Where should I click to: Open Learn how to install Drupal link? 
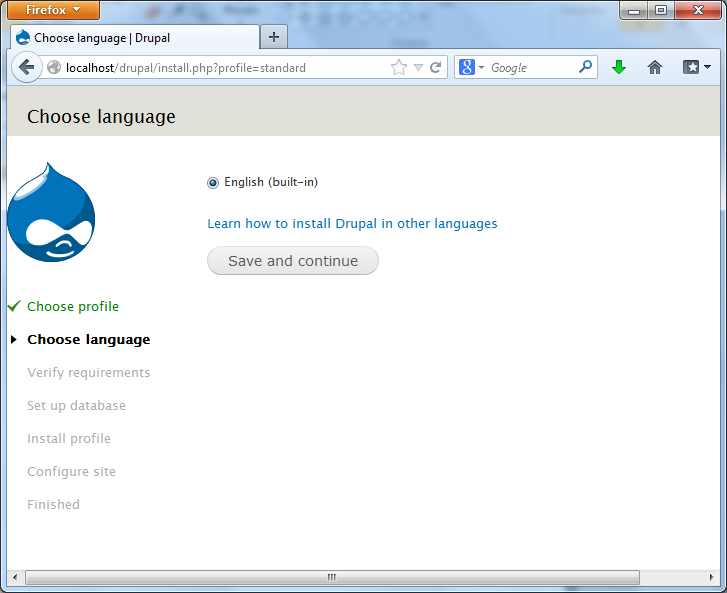point(352,223)
